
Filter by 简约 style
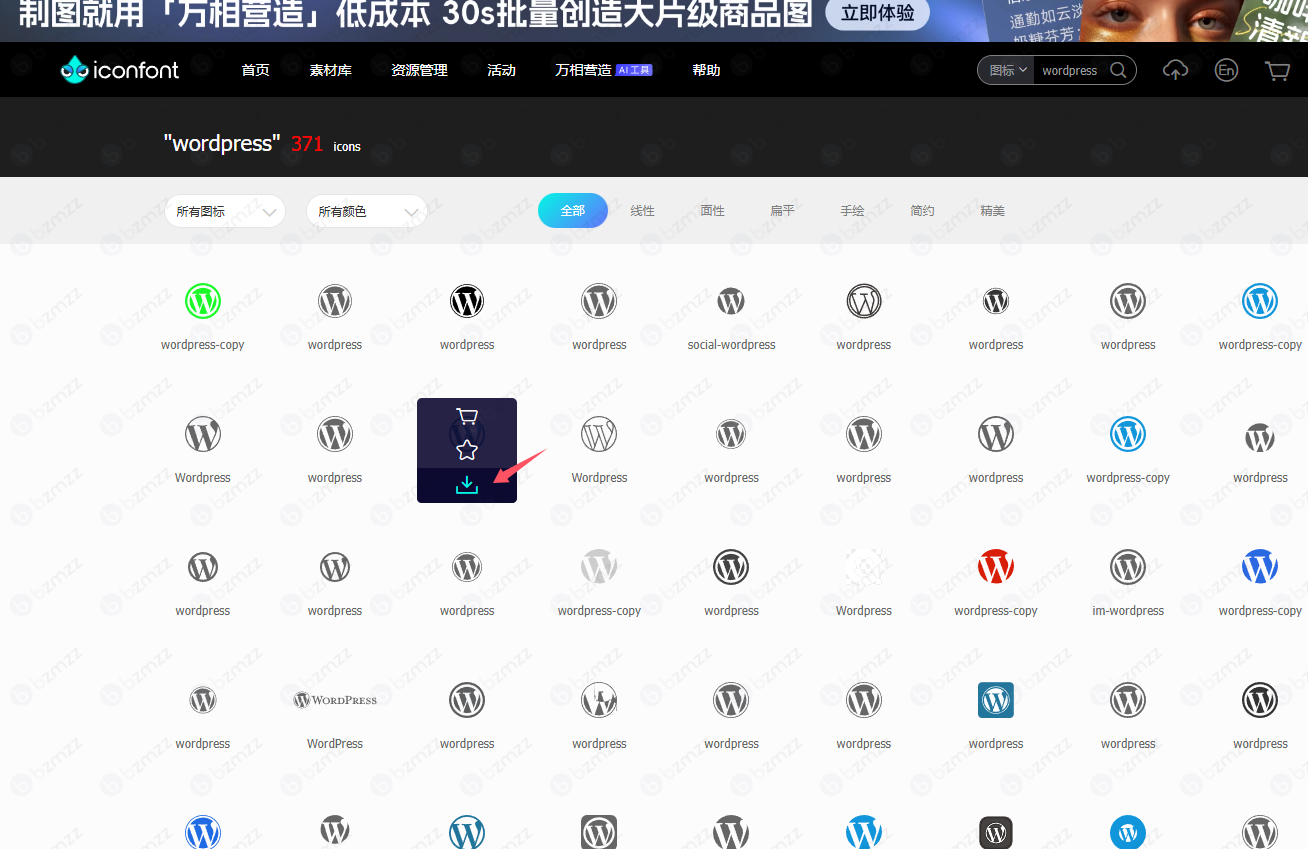[x=923, y=211]
